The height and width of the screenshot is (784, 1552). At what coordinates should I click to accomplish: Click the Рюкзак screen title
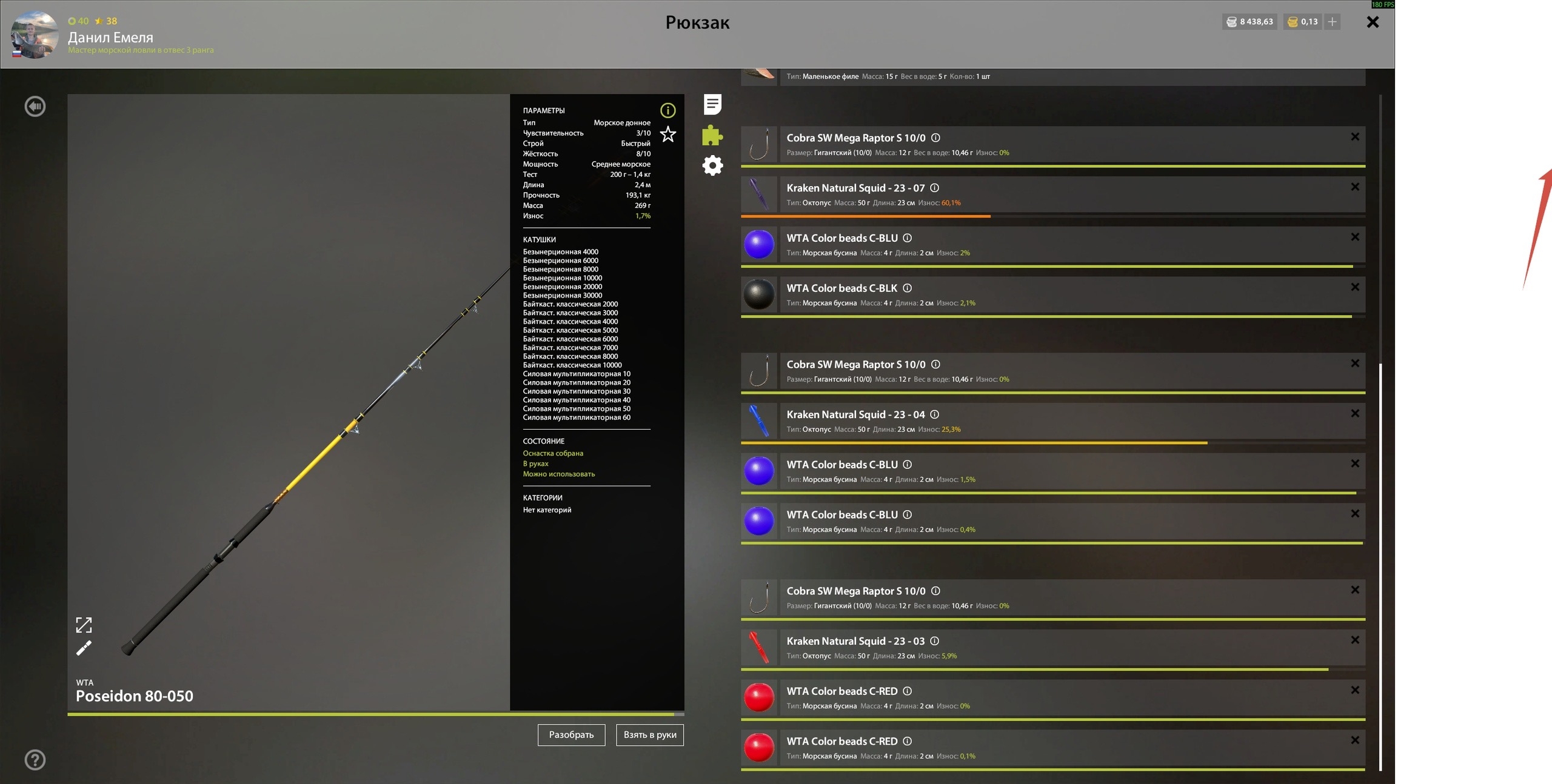pyautogui.click(x=697, y=22)
